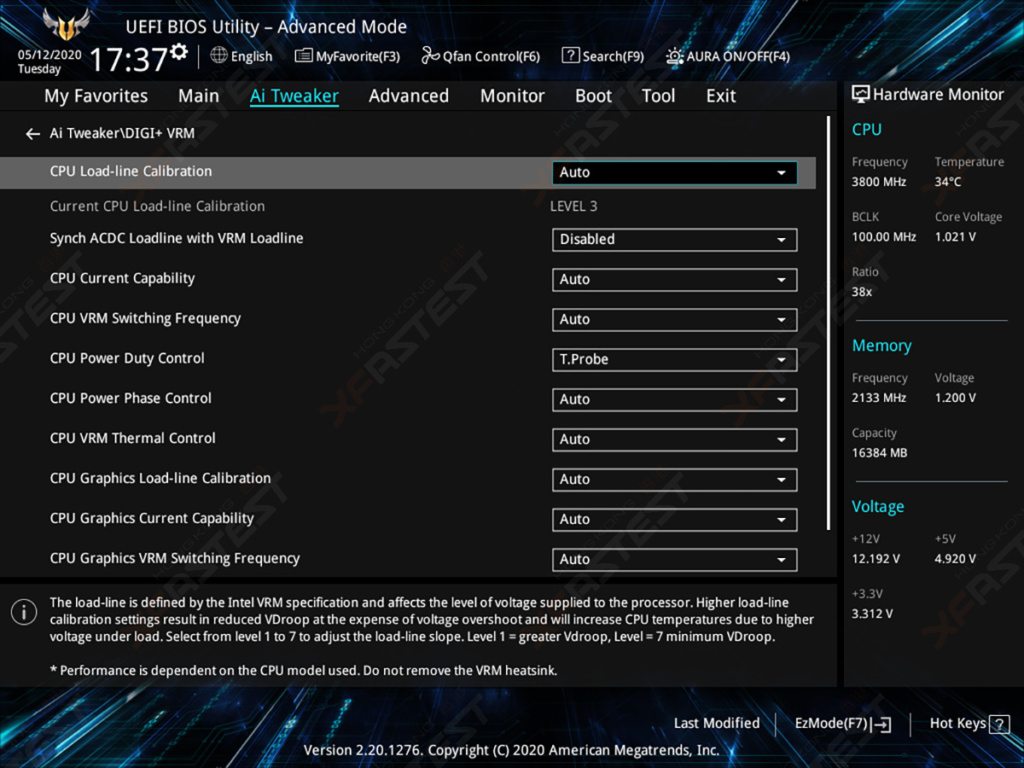
Task: Expand CPU Graphics Current Capability dropdown
Action: tap(675, 520)
